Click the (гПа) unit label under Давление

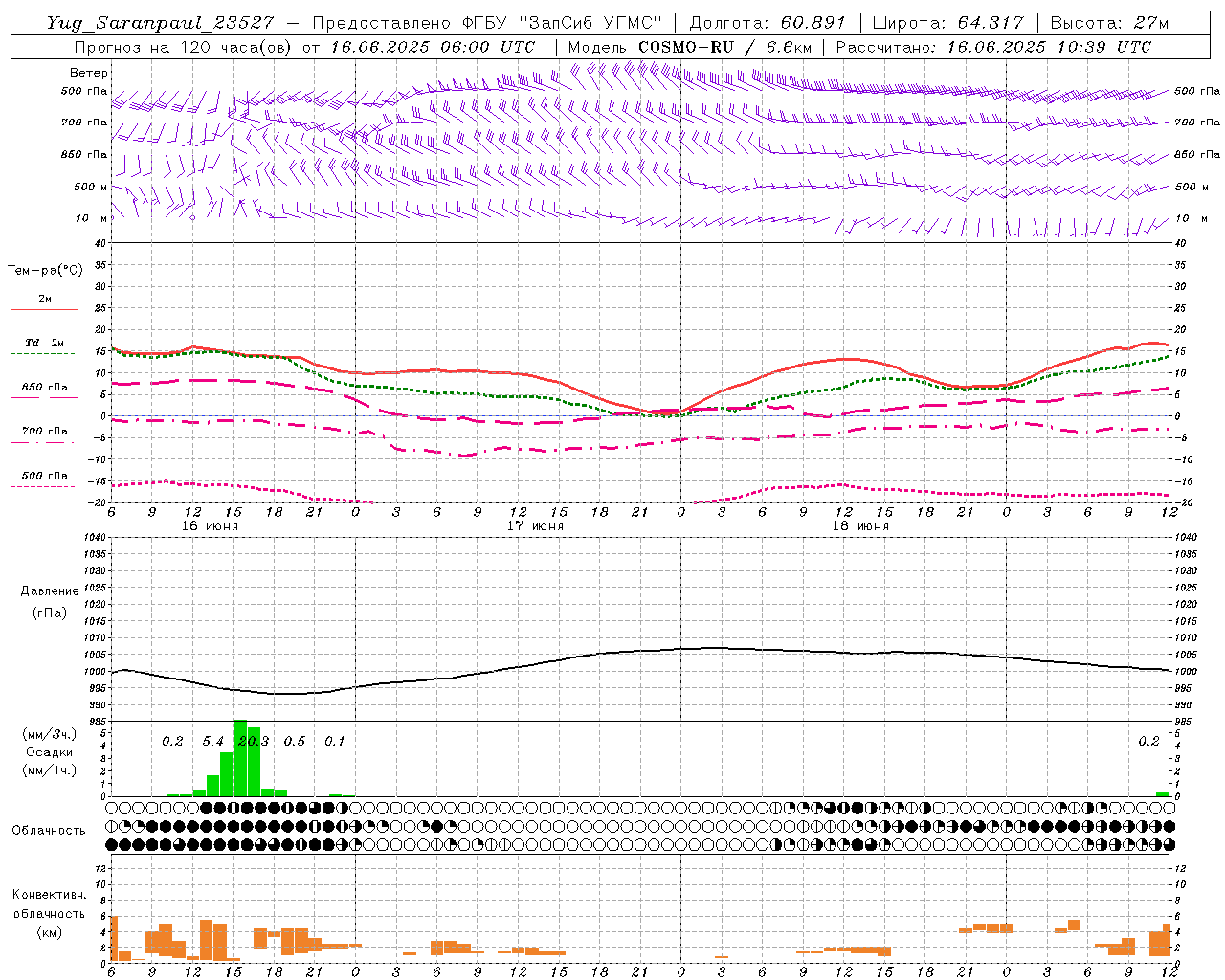[x=50, y=612]
